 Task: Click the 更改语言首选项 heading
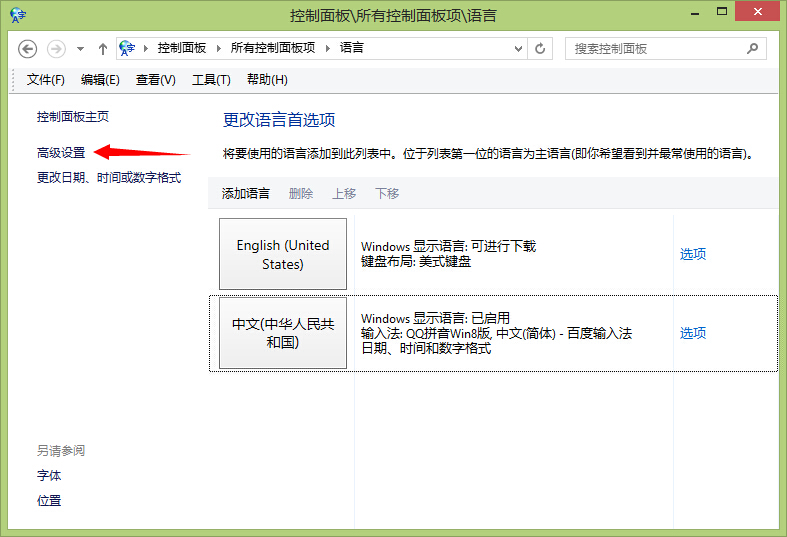click(279, 120)
